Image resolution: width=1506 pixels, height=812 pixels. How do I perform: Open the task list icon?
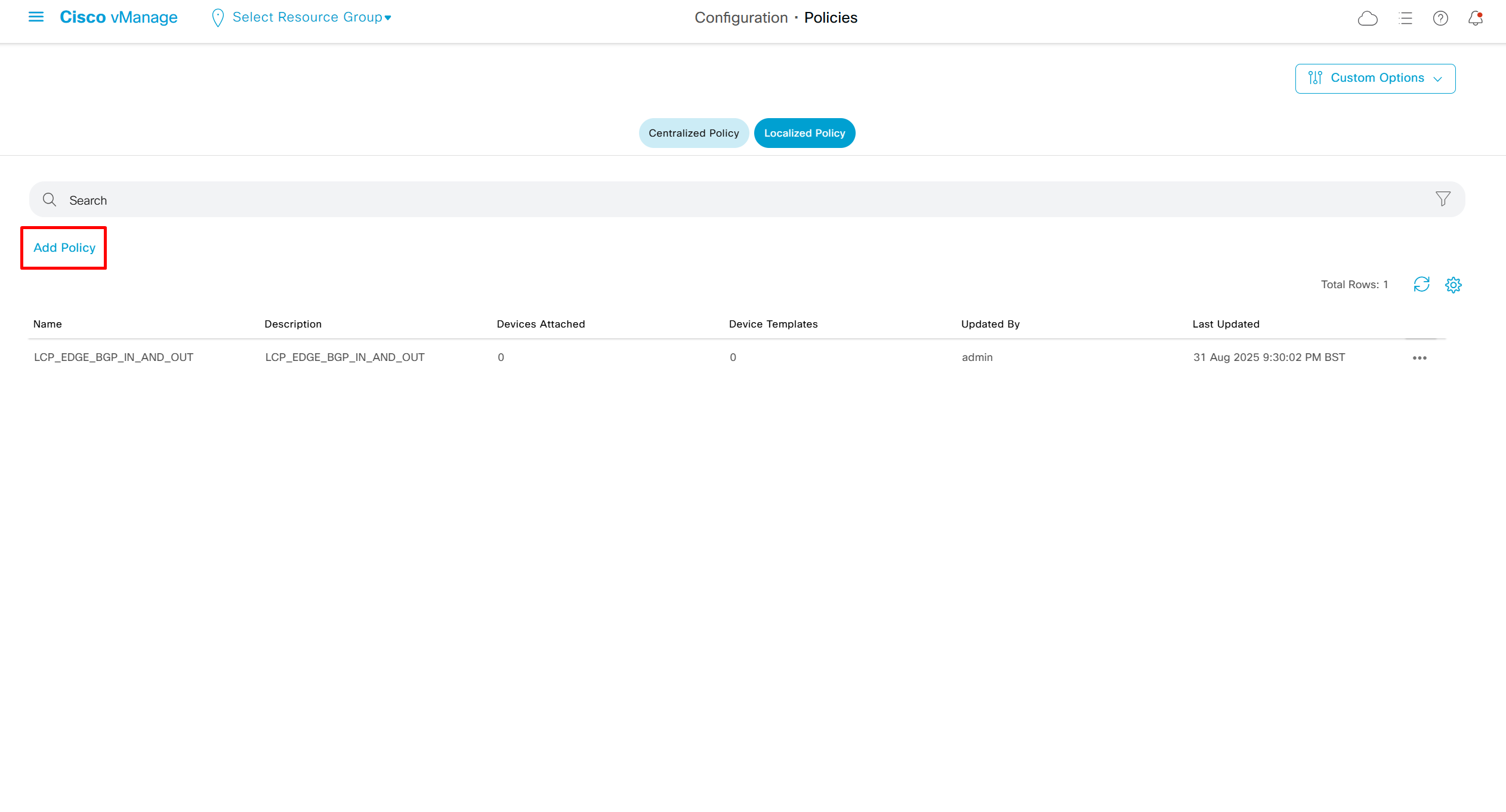[x=1405, y=18]
